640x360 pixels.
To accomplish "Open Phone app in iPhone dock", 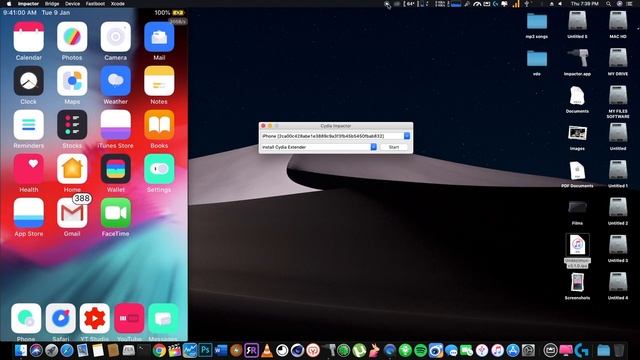I will [x=26, y=318].
